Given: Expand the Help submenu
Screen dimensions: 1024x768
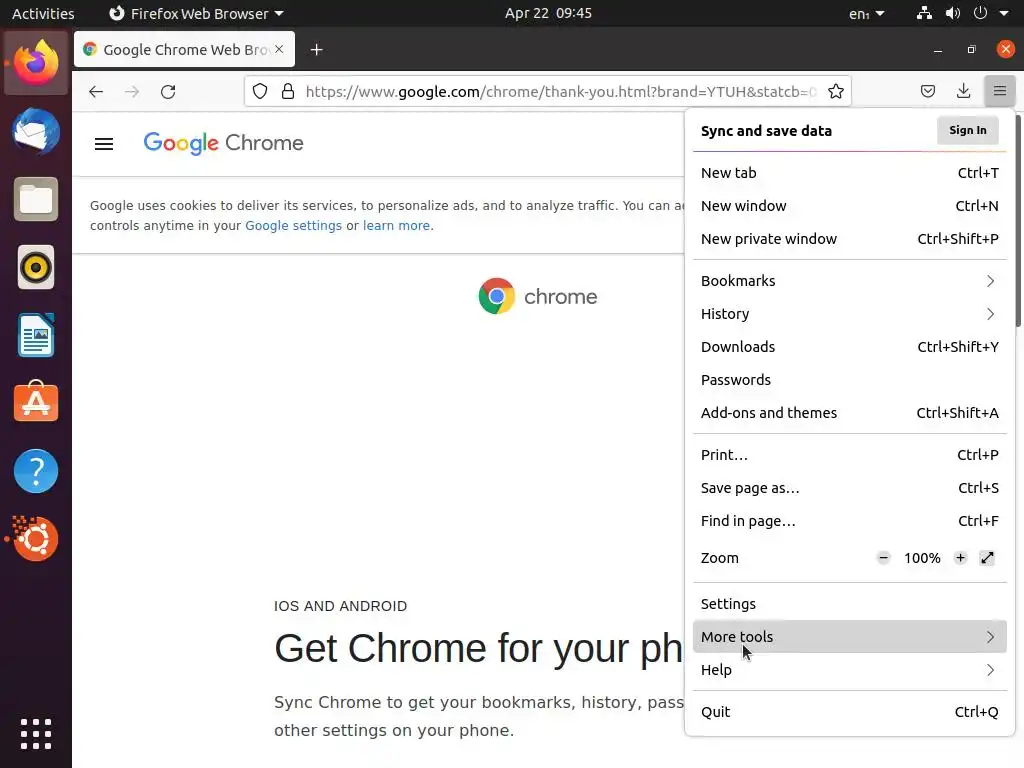Looking at the screenshot, I should click(850, 670).
